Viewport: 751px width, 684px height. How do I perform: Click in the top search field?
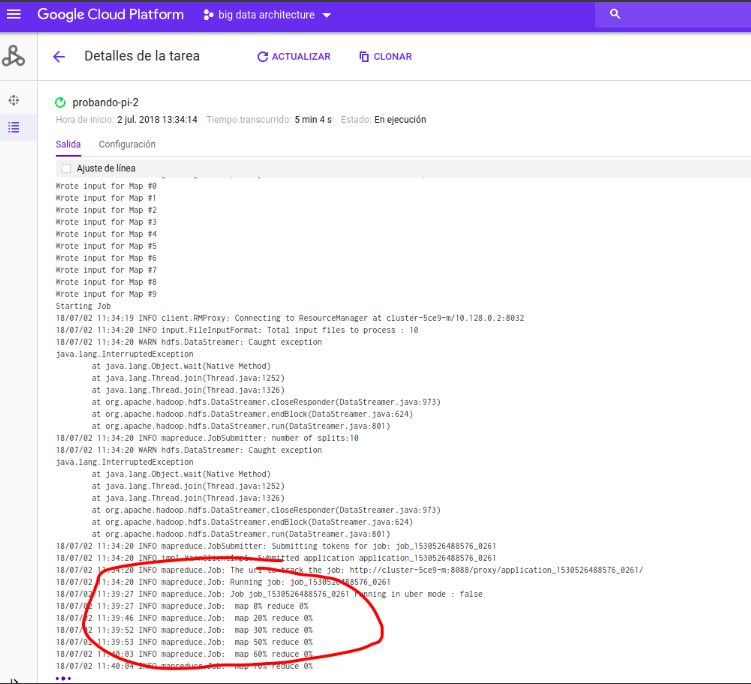click(673, 15)
